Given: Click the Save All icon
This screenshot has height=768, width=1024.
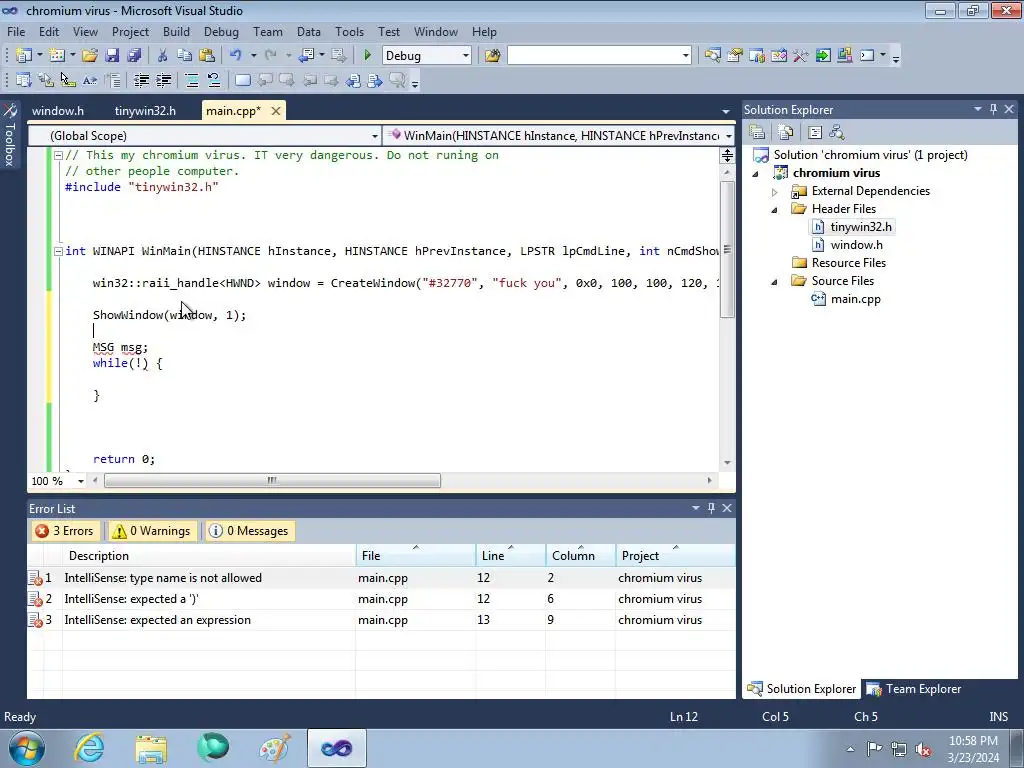Looking at the screenshot, I should tap(134, 56).
